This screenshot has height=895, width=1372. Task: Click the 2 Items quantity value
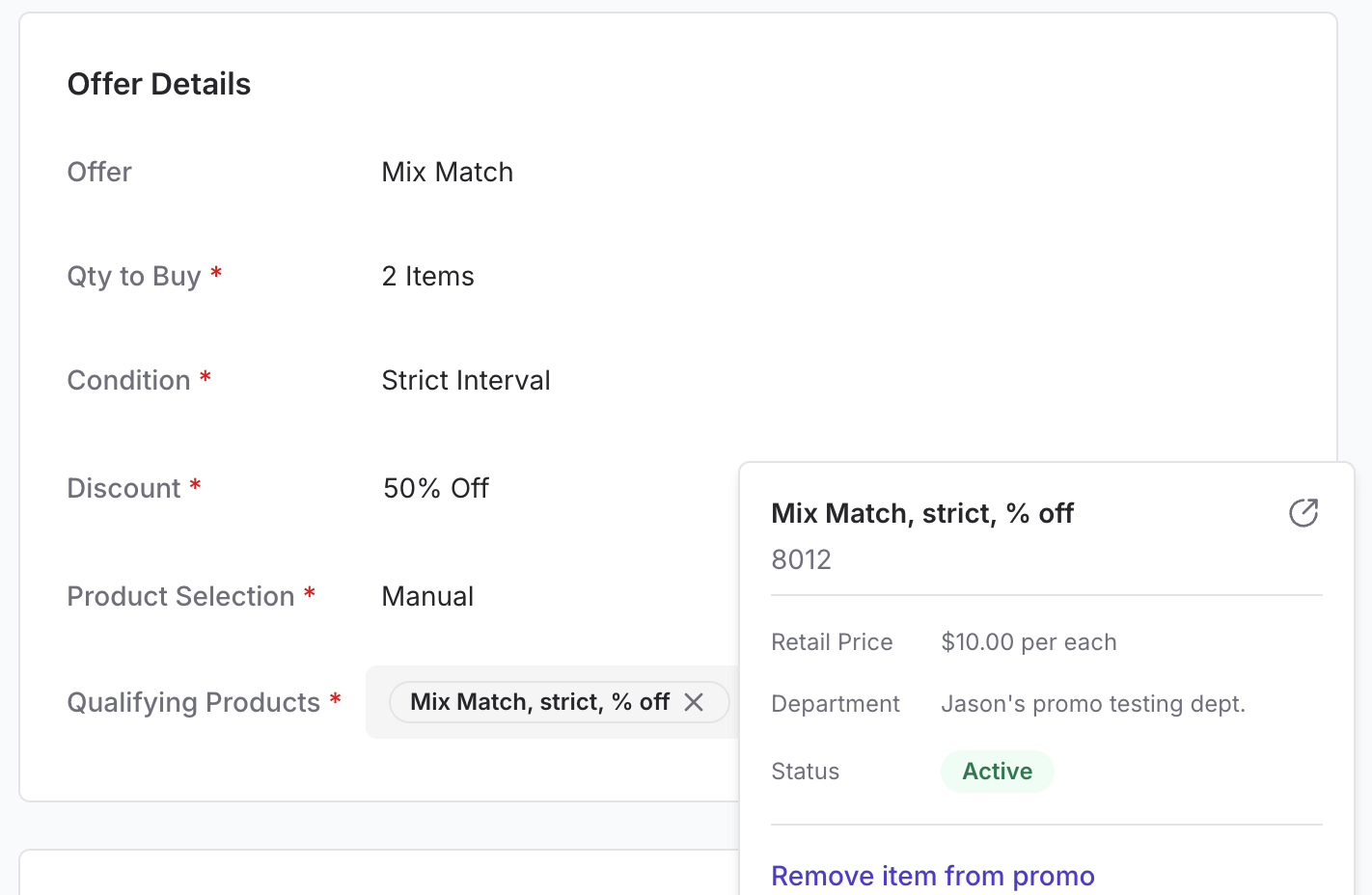point(427,277)
